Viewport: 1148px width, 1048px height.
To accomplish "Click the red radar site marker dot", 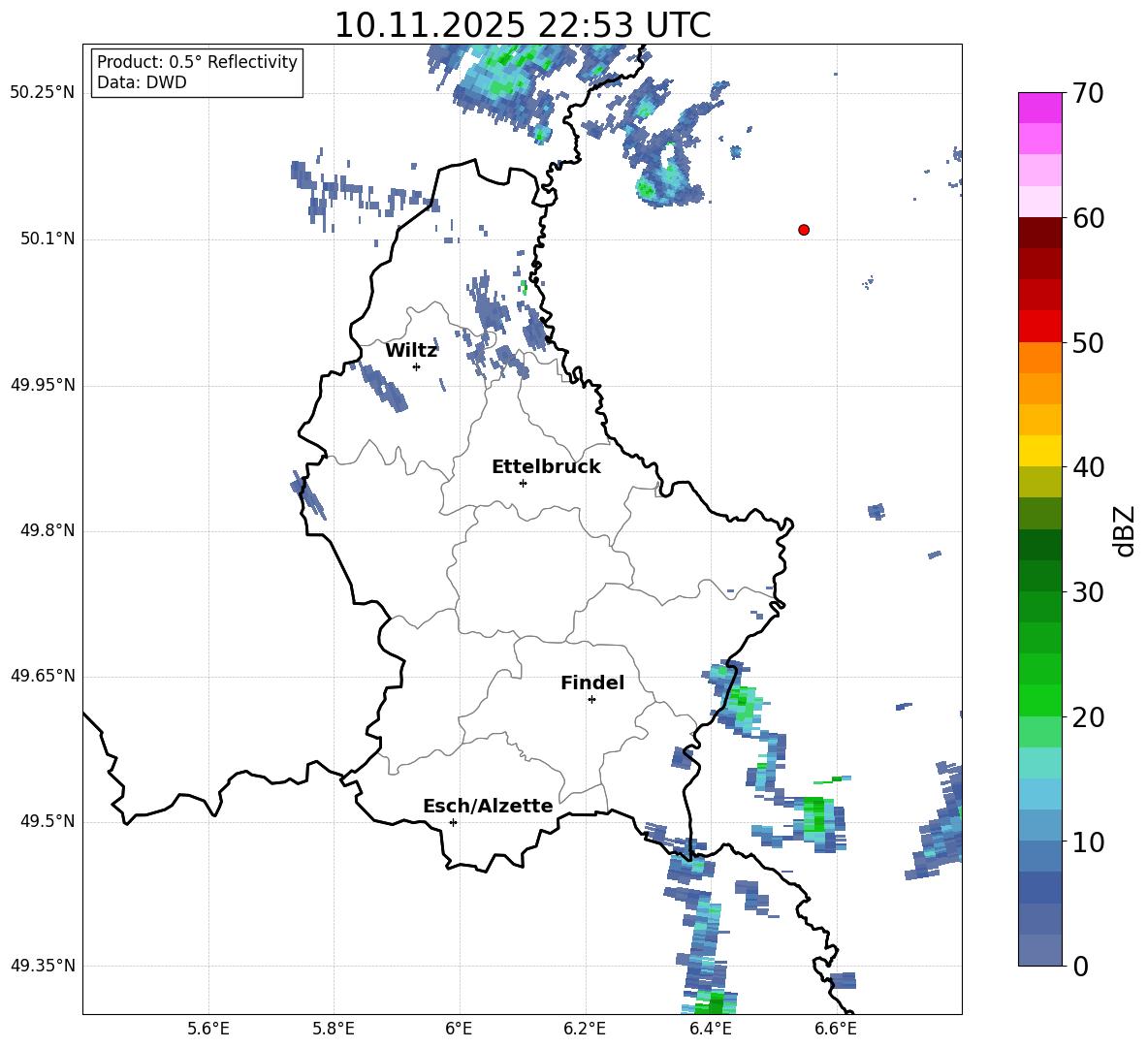I will 804,230.
